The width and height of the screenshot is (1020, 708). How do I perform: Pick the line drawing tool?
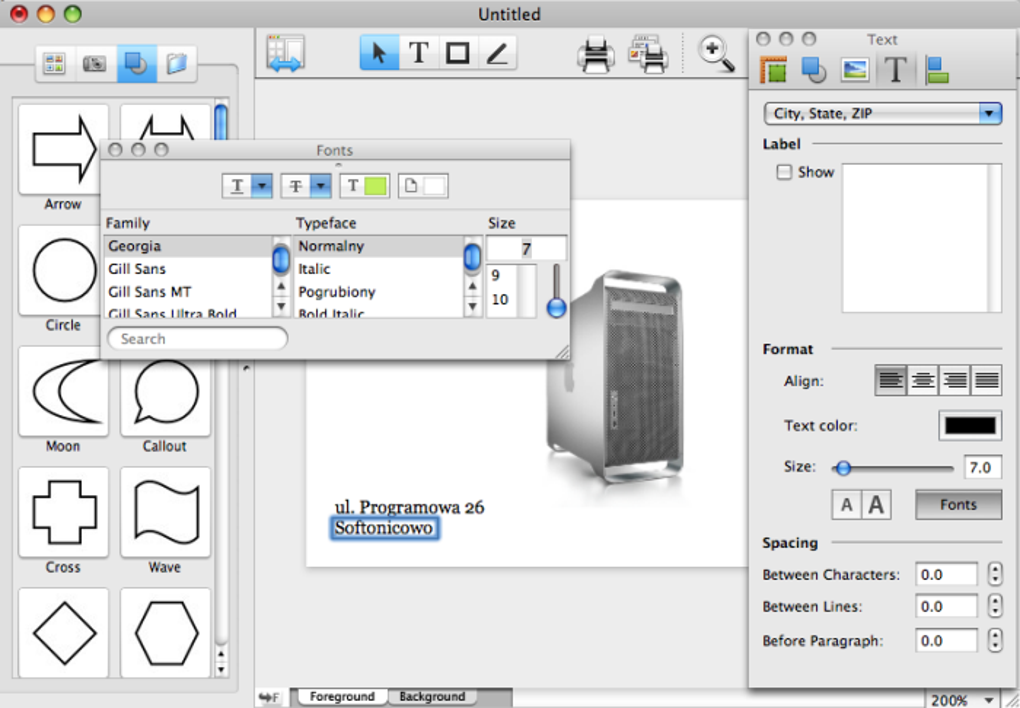point(497,53)
